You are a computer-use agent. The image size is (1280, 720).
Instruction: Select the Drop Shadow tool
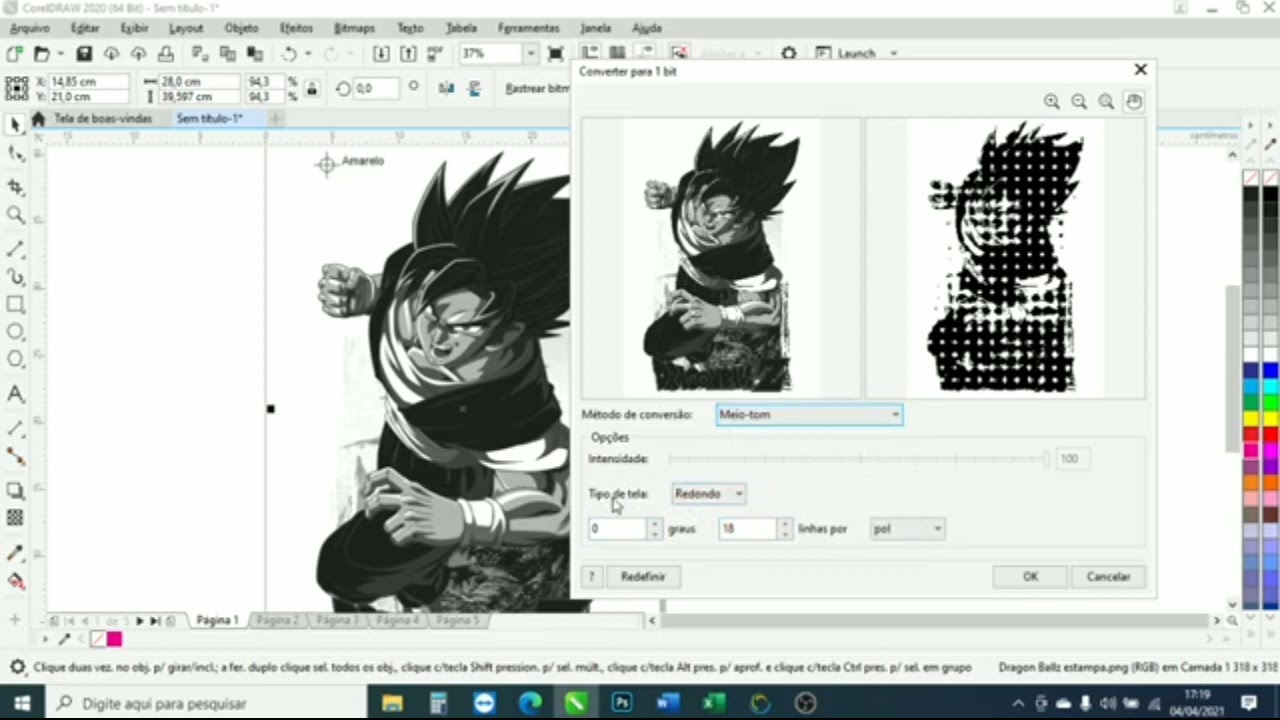(15, 490)
